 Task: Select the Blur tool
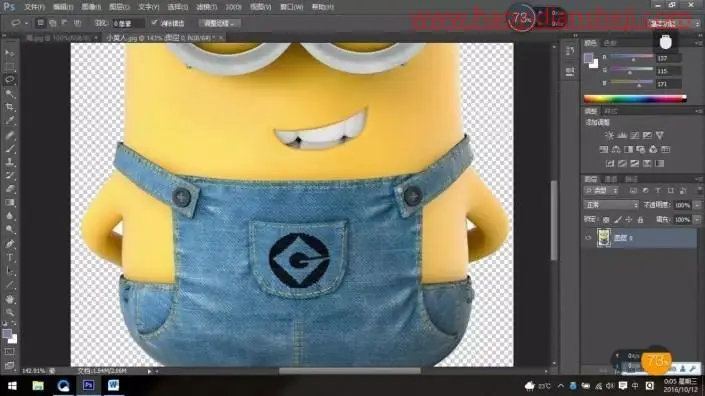[x=9, y=216]
